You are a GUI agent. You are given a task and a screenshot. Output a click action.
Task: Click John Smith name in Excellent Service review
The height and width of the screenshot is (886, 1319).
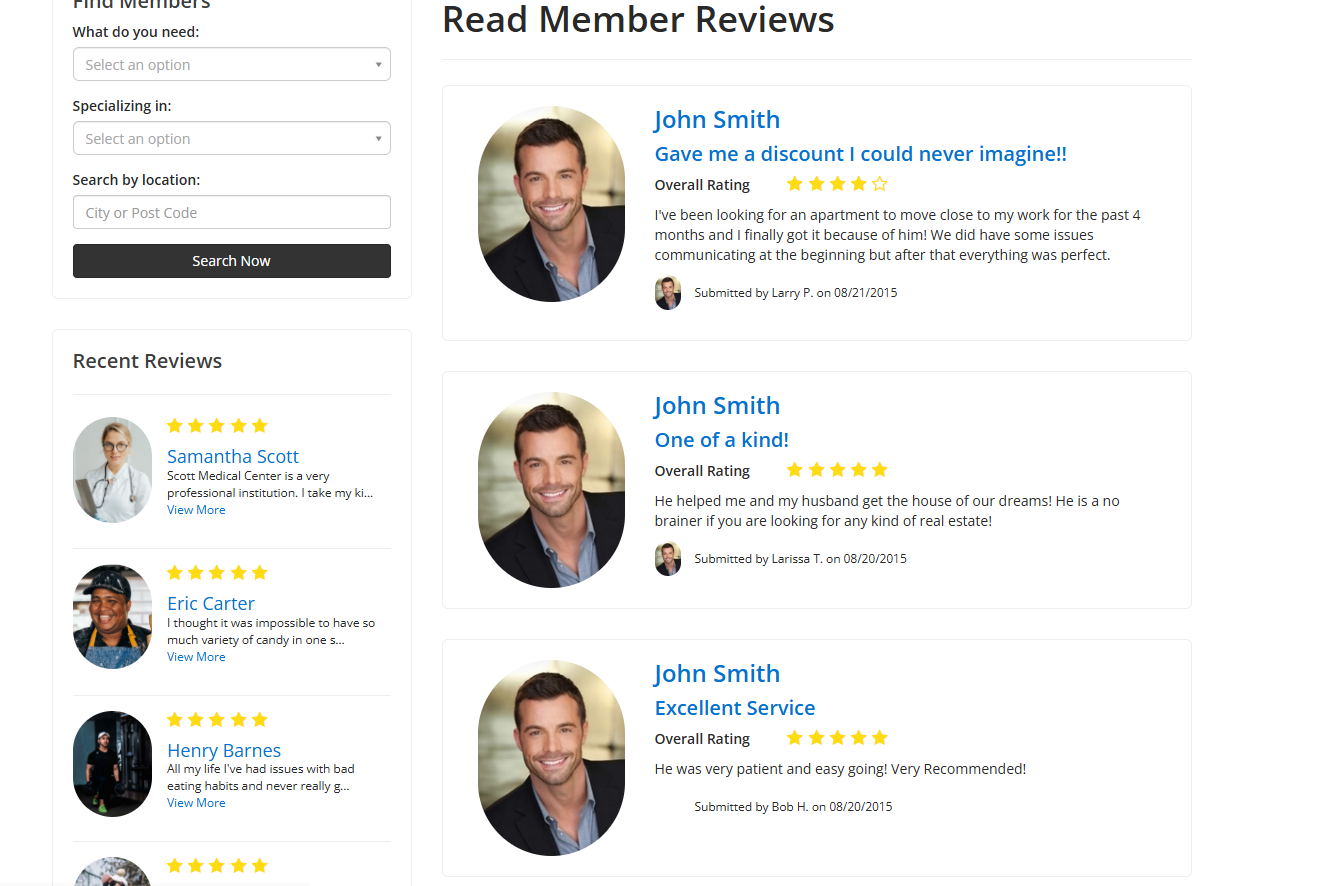click(x=717, y=673)
